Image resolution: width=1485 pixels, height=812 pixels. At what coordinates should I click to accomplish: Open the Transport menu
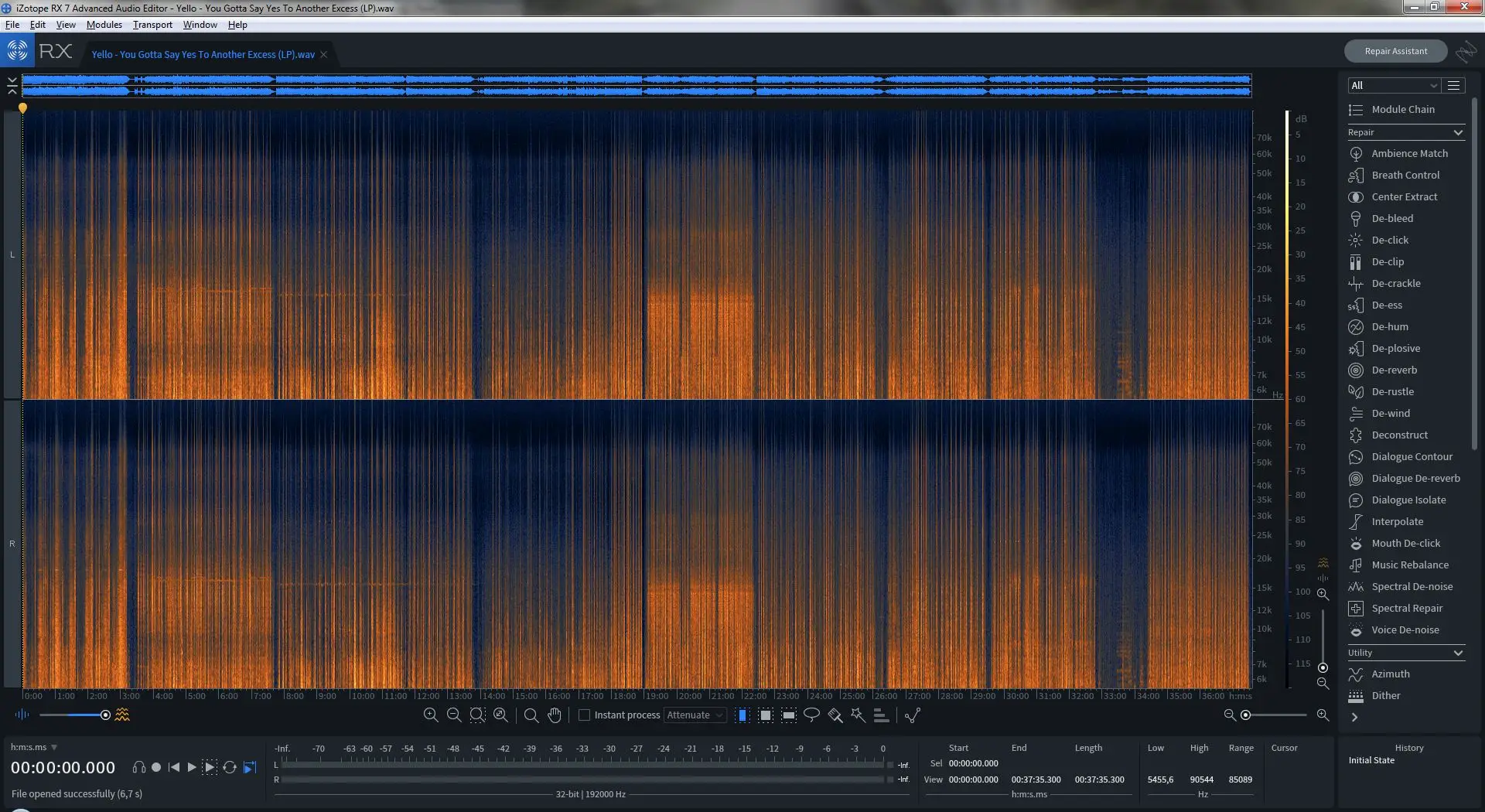pyautogui.click(x=152, y=25)
